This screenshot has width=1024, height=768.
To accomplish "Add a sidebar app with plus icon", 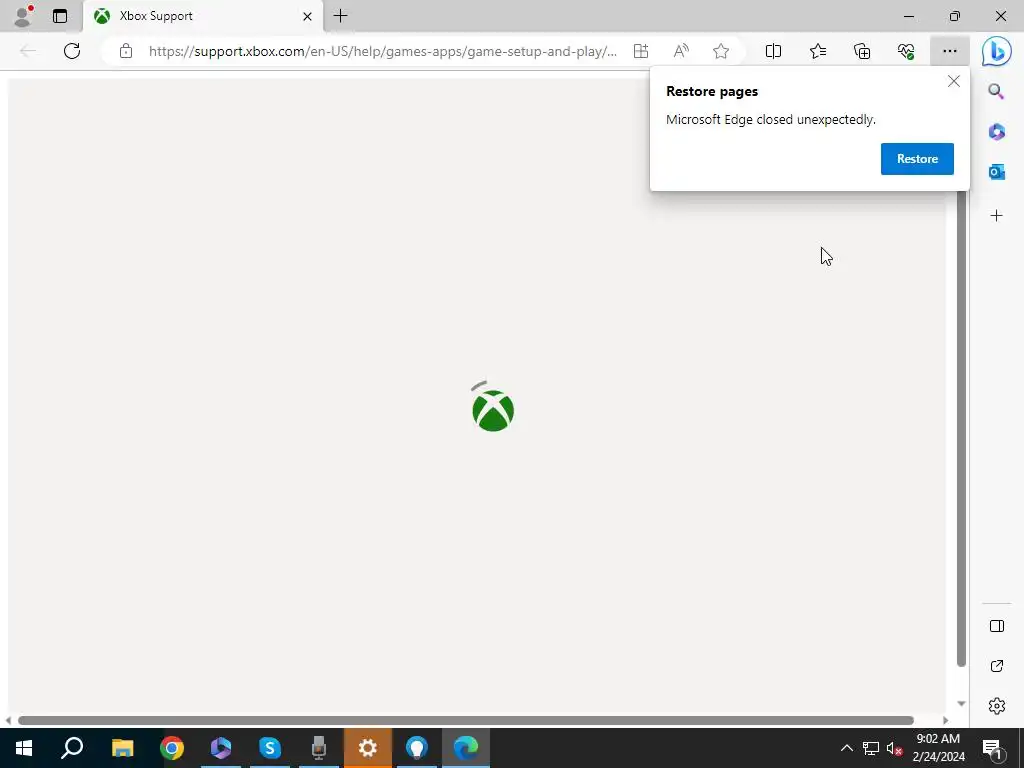I will (997, 216).
